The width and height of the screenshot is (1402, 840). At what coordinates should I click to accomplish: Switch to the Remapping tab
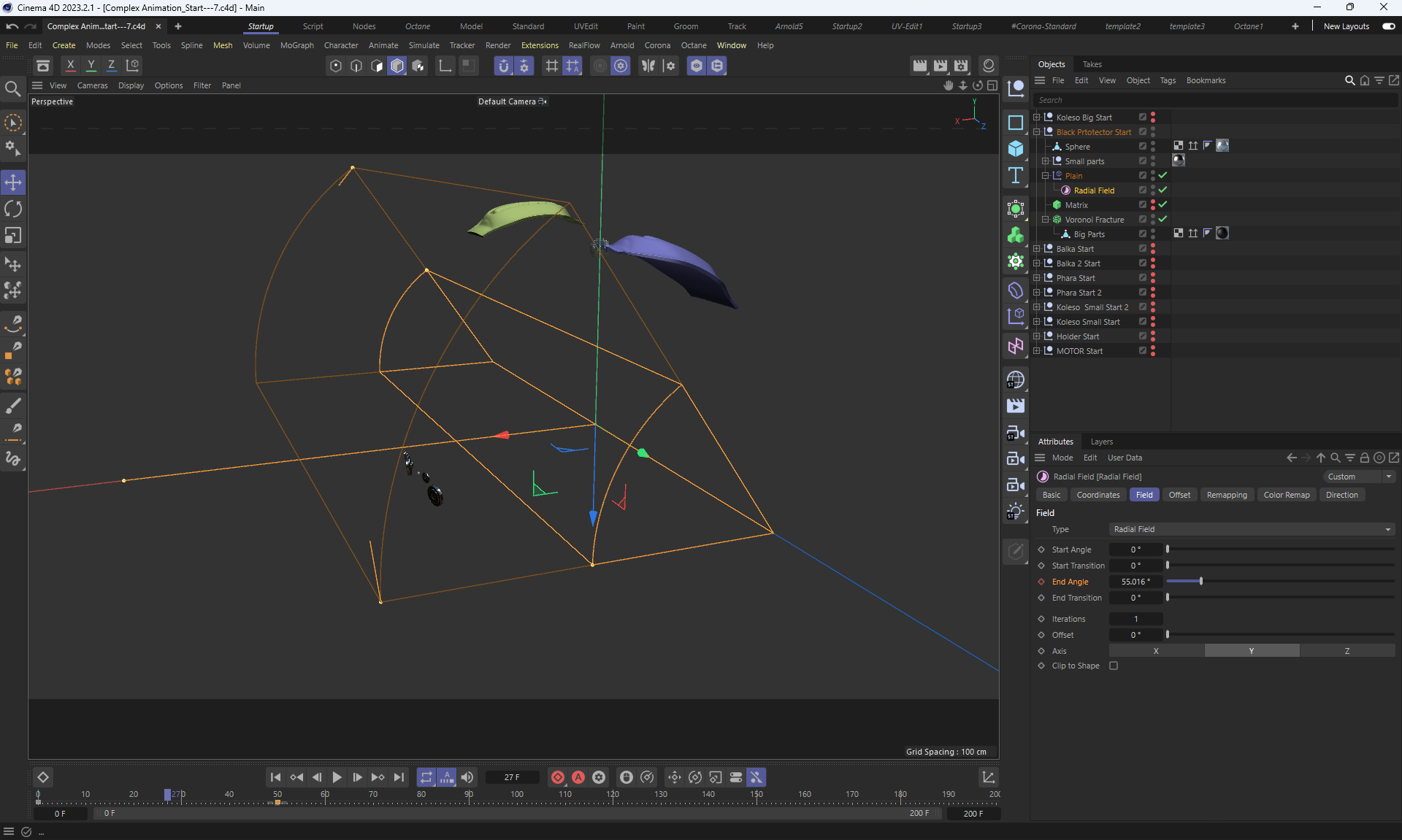click(1226, 495)
